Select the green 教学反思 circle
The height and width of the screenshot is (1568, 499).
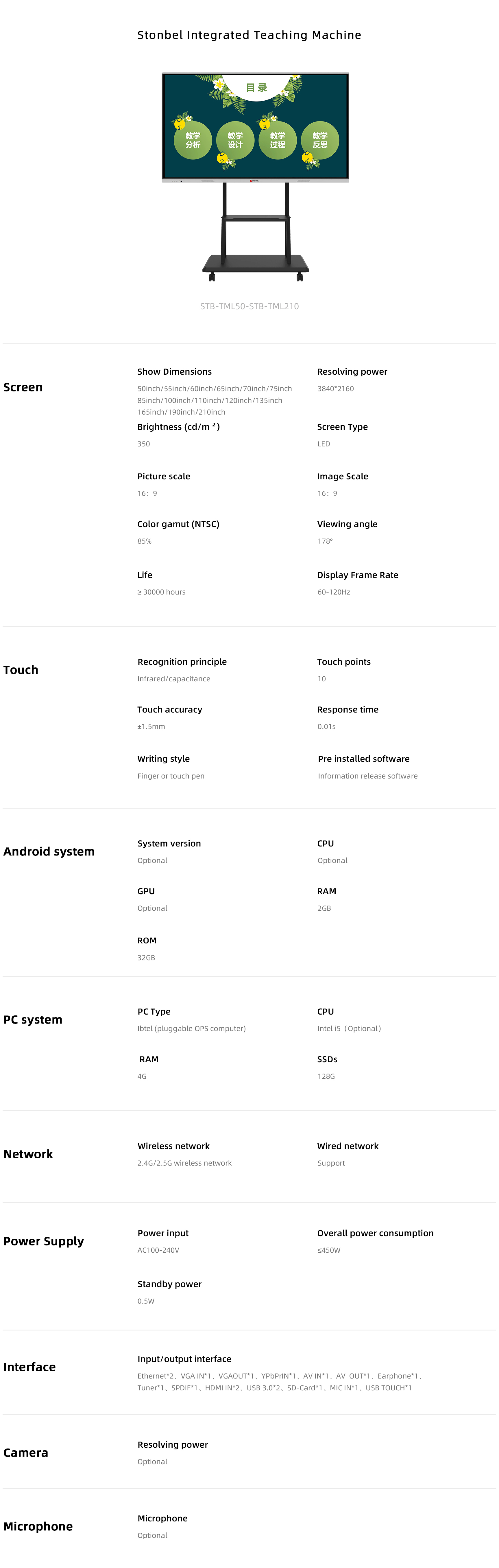coord(320,141)
